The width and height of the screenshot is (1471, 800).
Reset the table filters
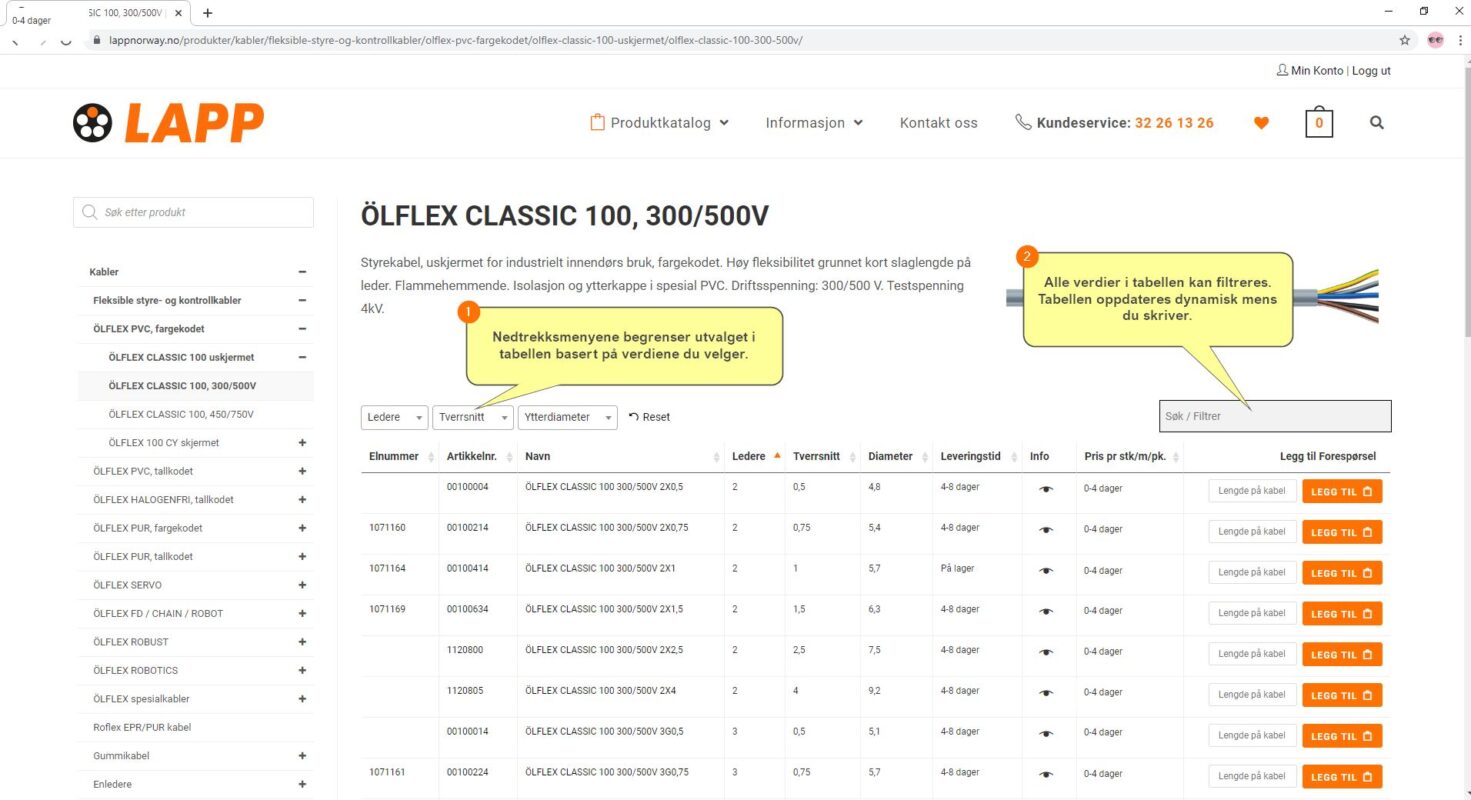[x=650, y=417]
